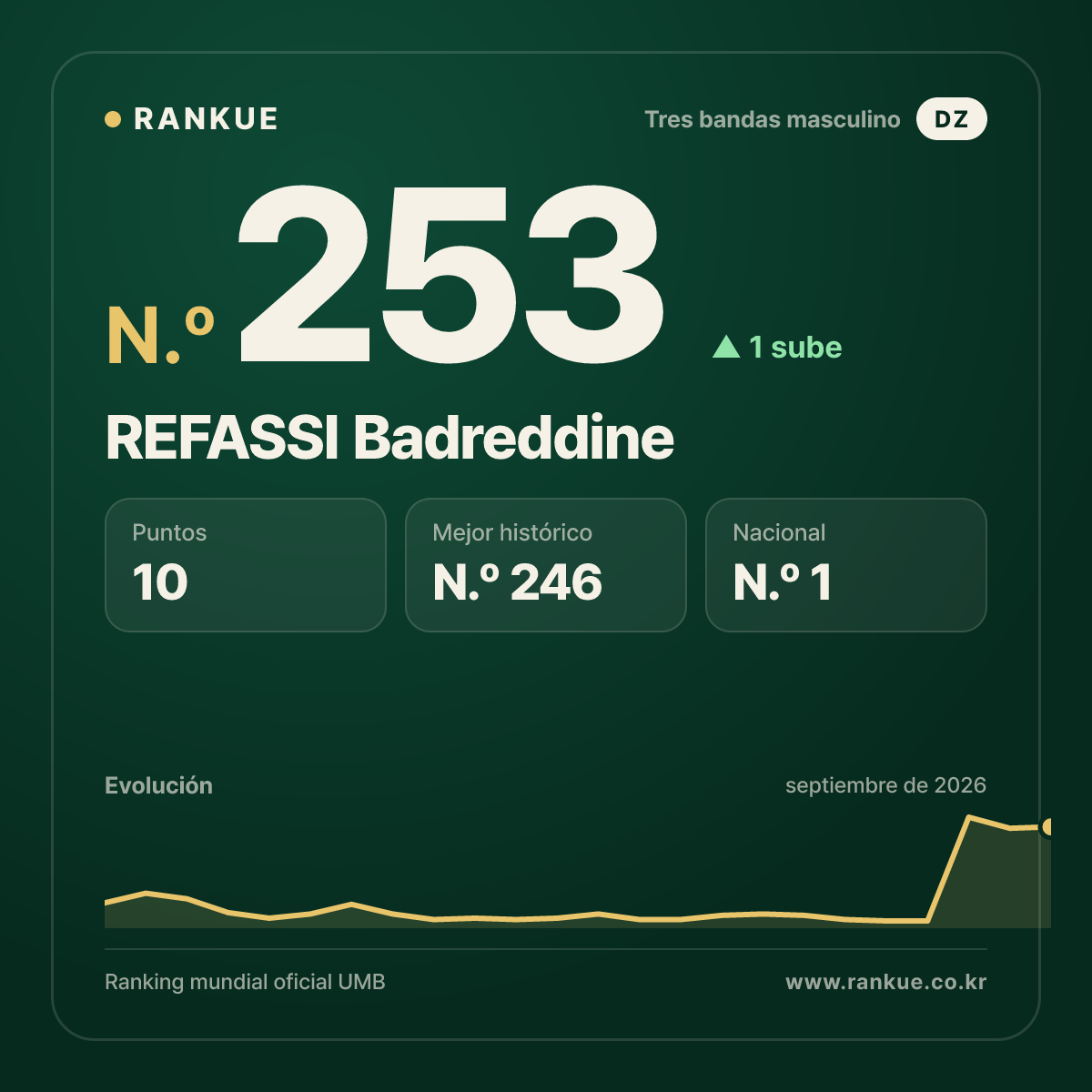Click the RANKUE brand name
This screenshot has width=1092, height=1092.
coord(206,119)
